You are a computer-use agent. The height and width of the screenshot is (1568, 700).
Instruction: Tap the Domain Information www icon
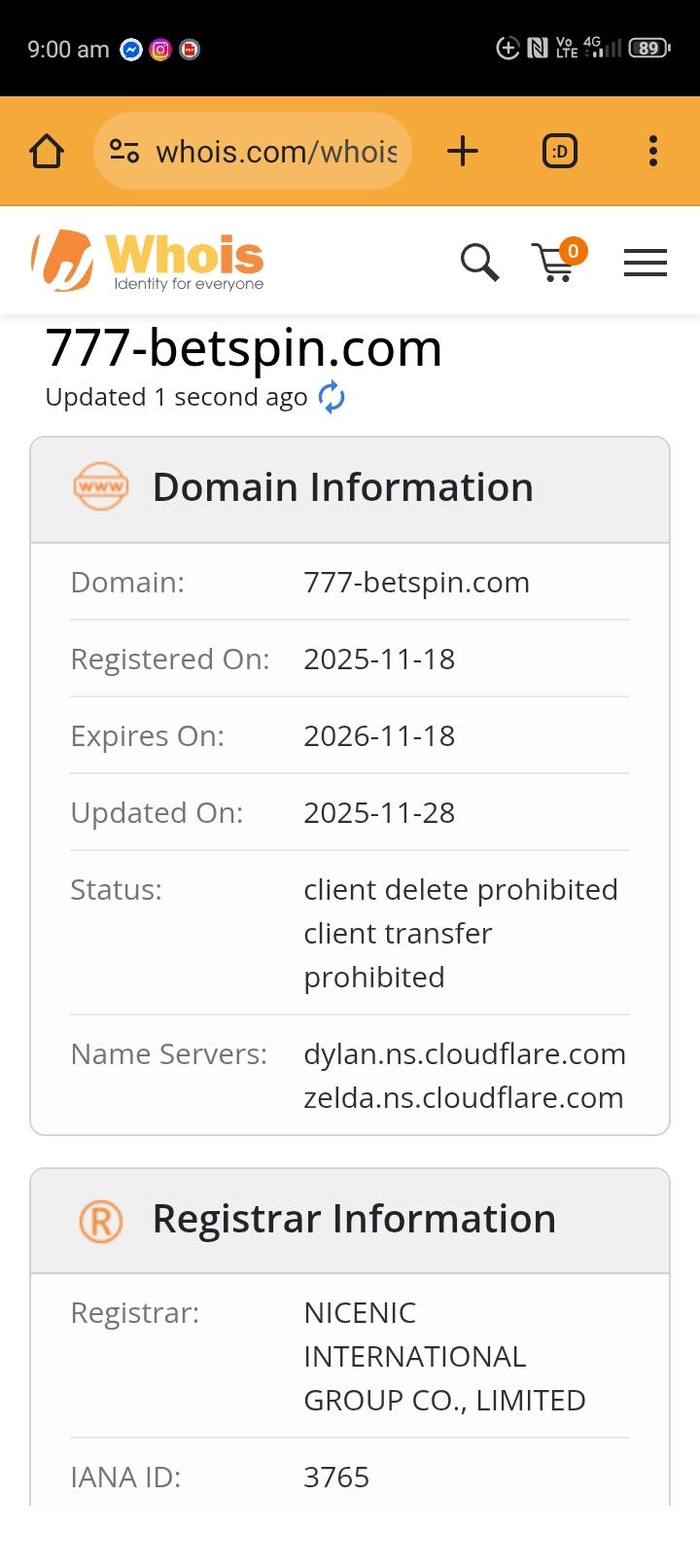[x=100, y=487]
